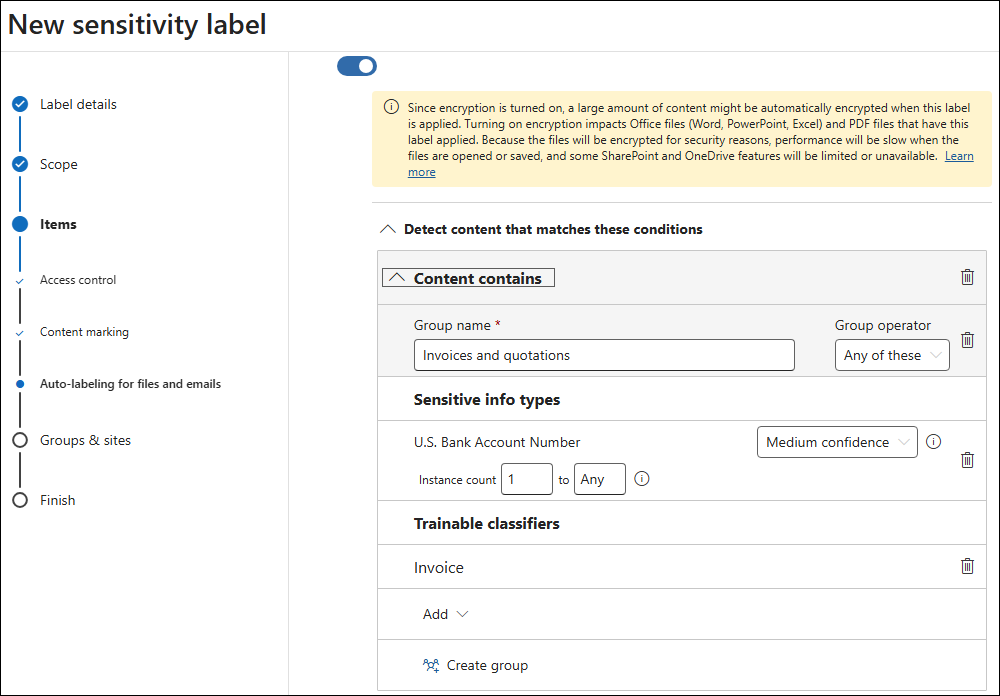Go to Items step
The height and width of the screenshot is (696, 1000).
[58, 224]
